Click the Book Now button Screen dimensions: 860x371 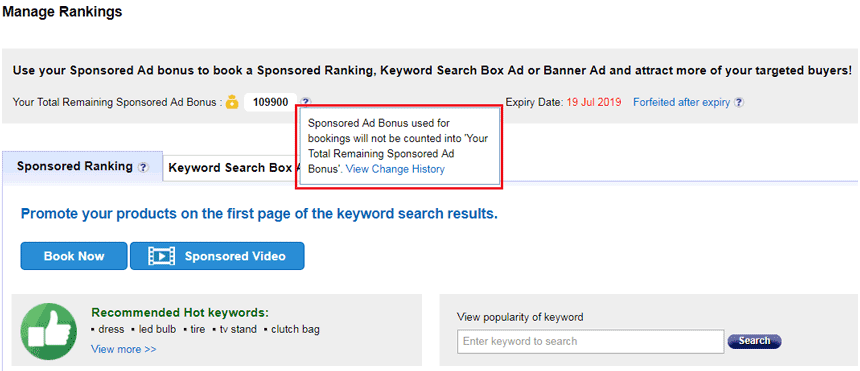(x=74, y=256)
